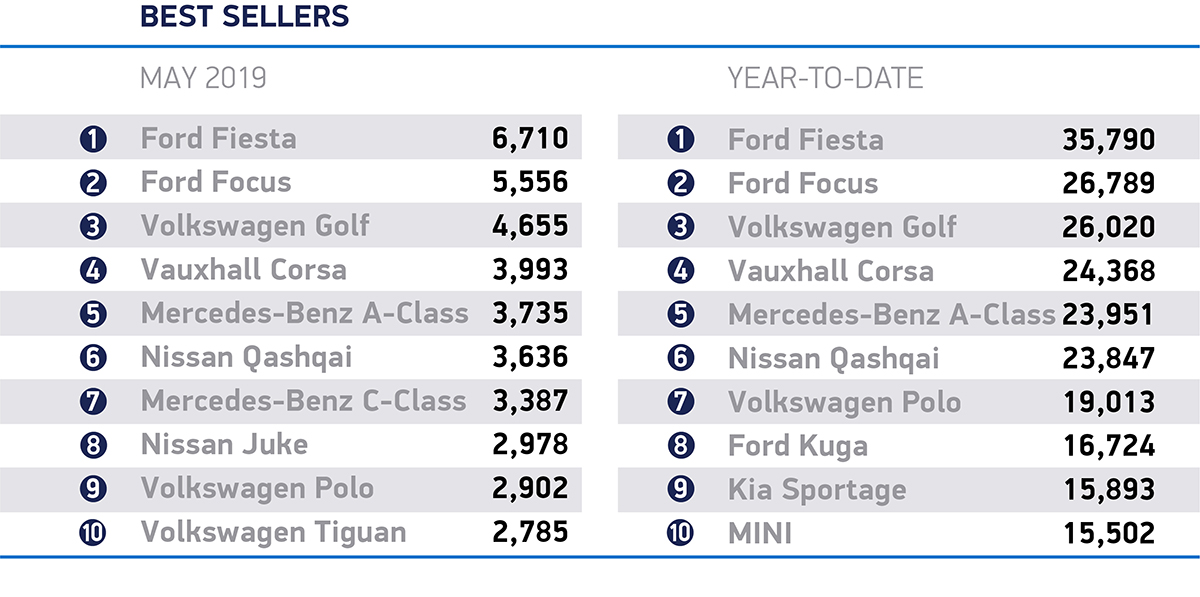Viewport: 1200px width, 597px height.
Task: Select the MAY 2019 column heading
Action: coord(203,78)
